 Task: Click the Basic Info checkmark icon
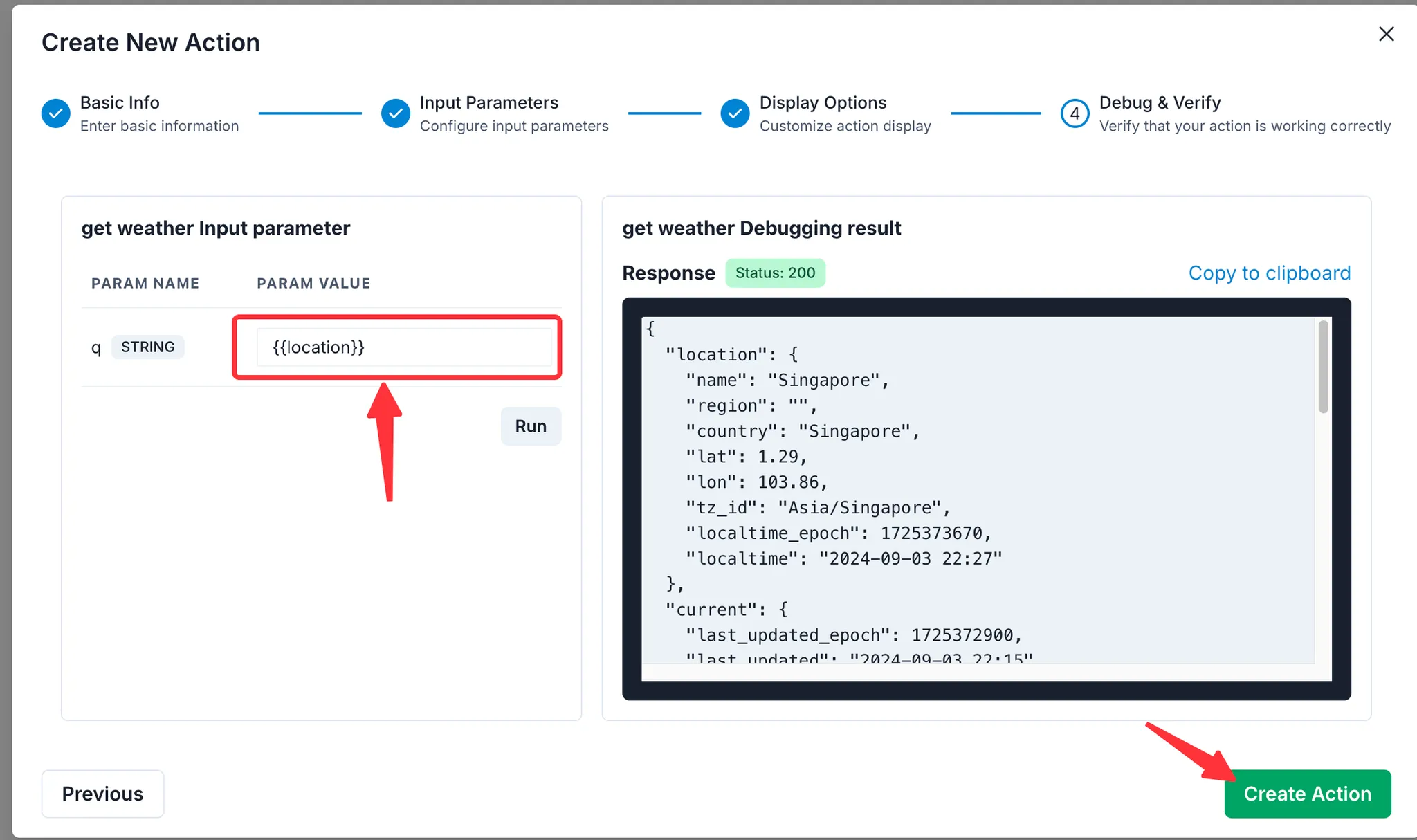[55, 113]
